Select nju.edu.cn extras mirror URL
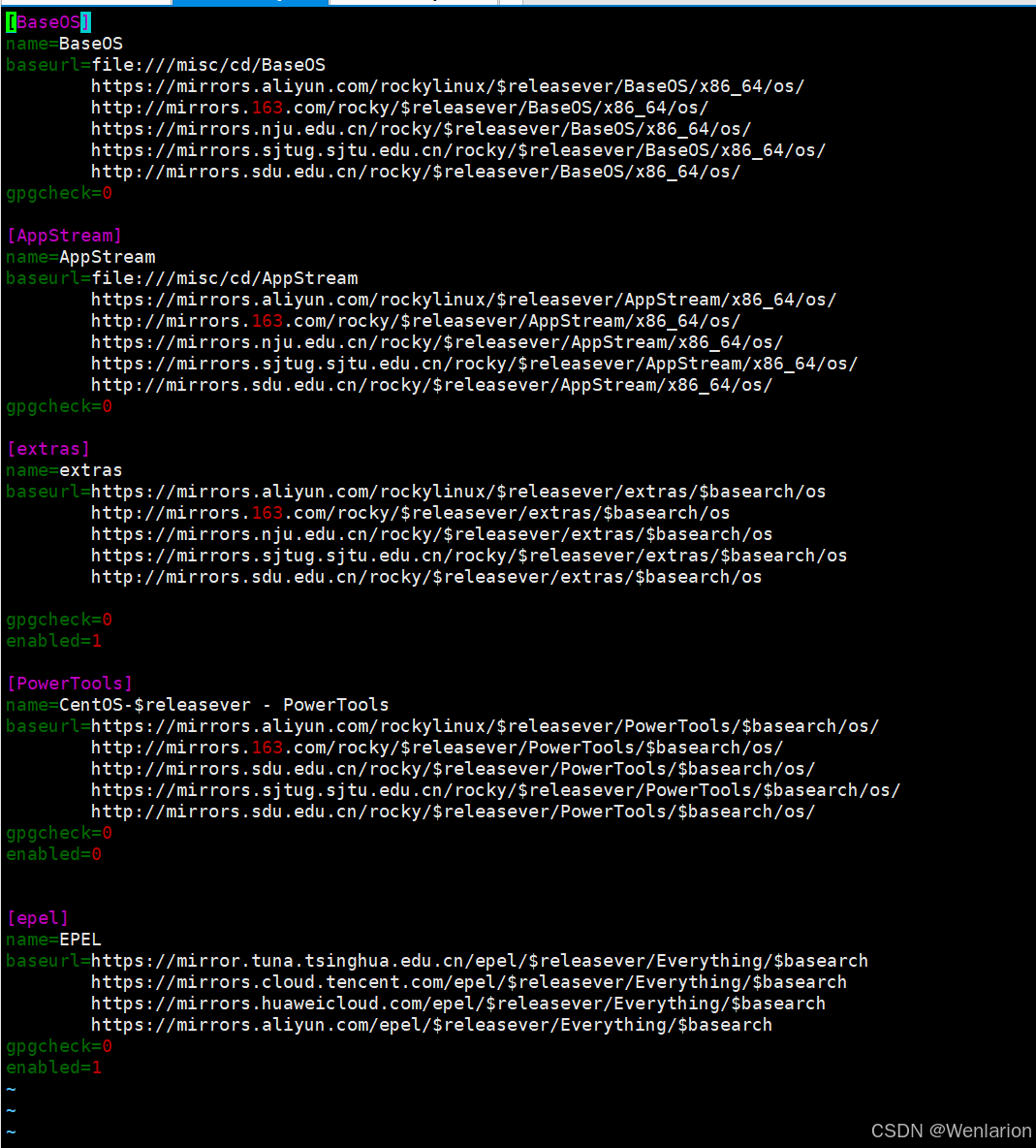Image resolution: width=1036 pixels, height=1148 pixels. tap(432, 533)
